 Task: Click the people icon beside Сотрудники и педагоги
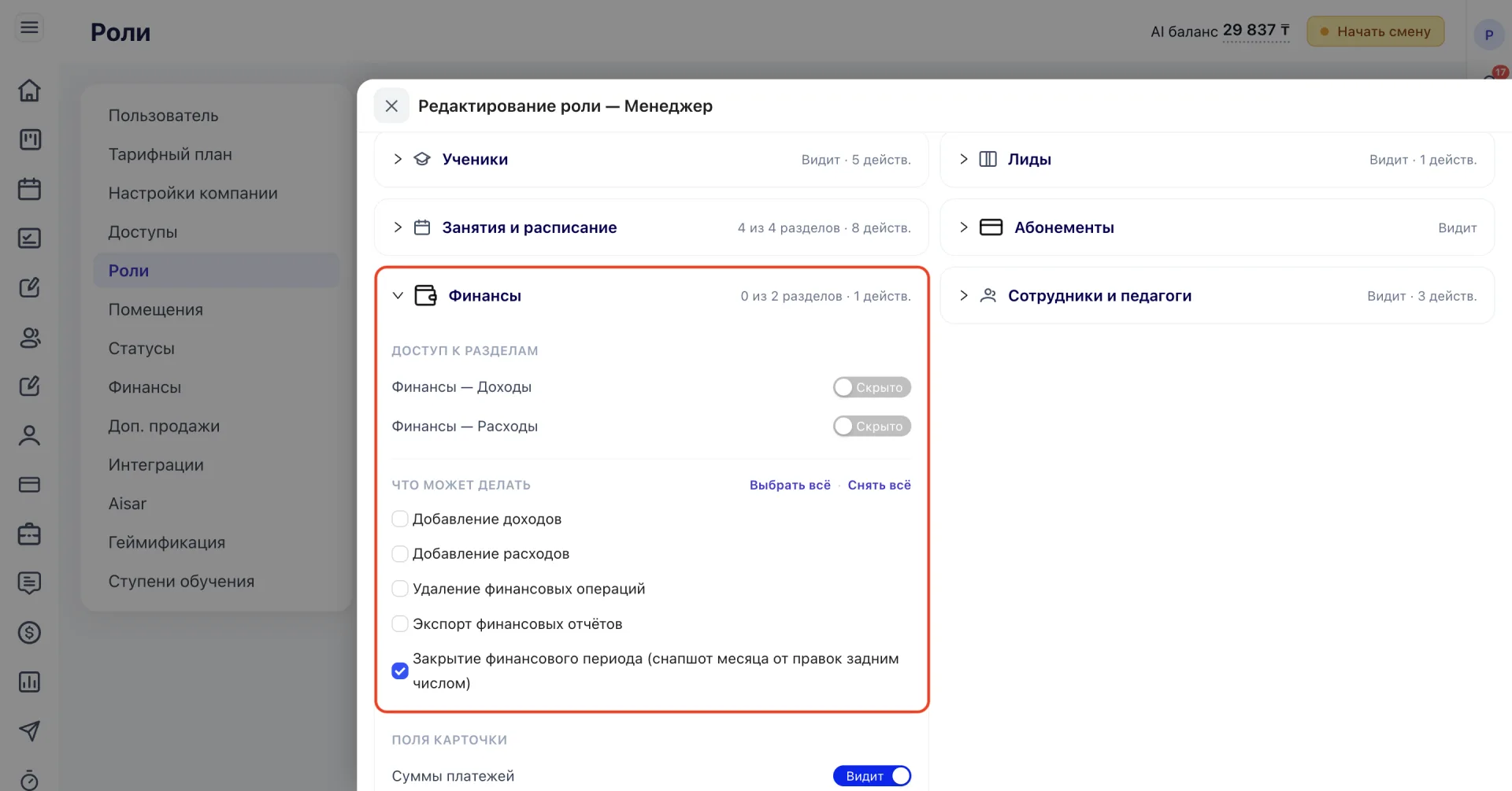(988, 296)
